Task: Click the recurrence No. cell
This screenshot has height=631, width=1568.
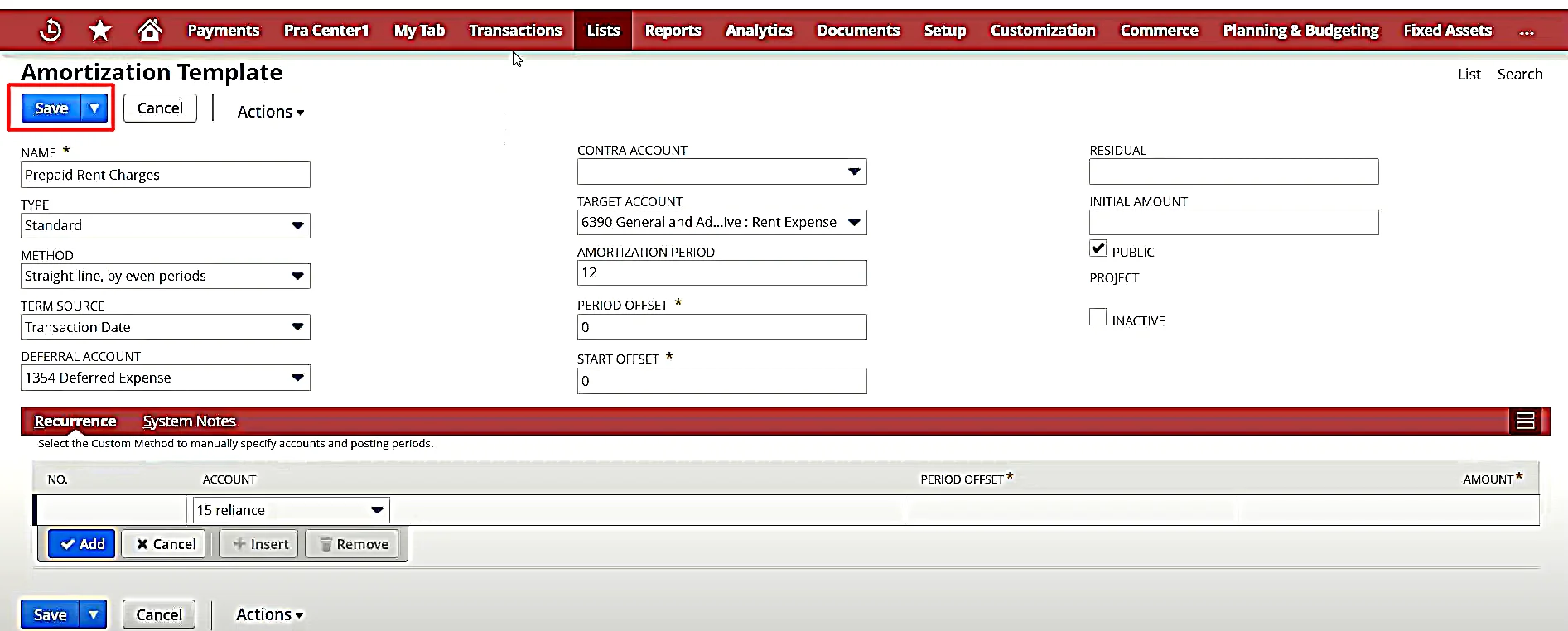Action: tap(112, 510)
